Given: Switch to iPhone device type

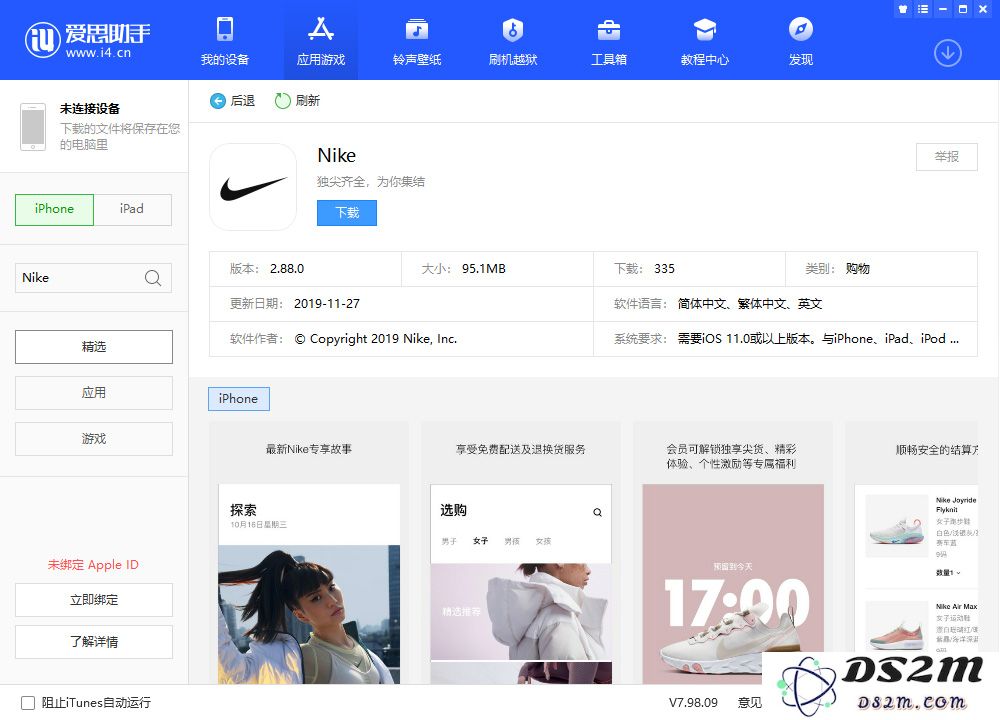Looking at the screenshot, I should coord(54,209).
